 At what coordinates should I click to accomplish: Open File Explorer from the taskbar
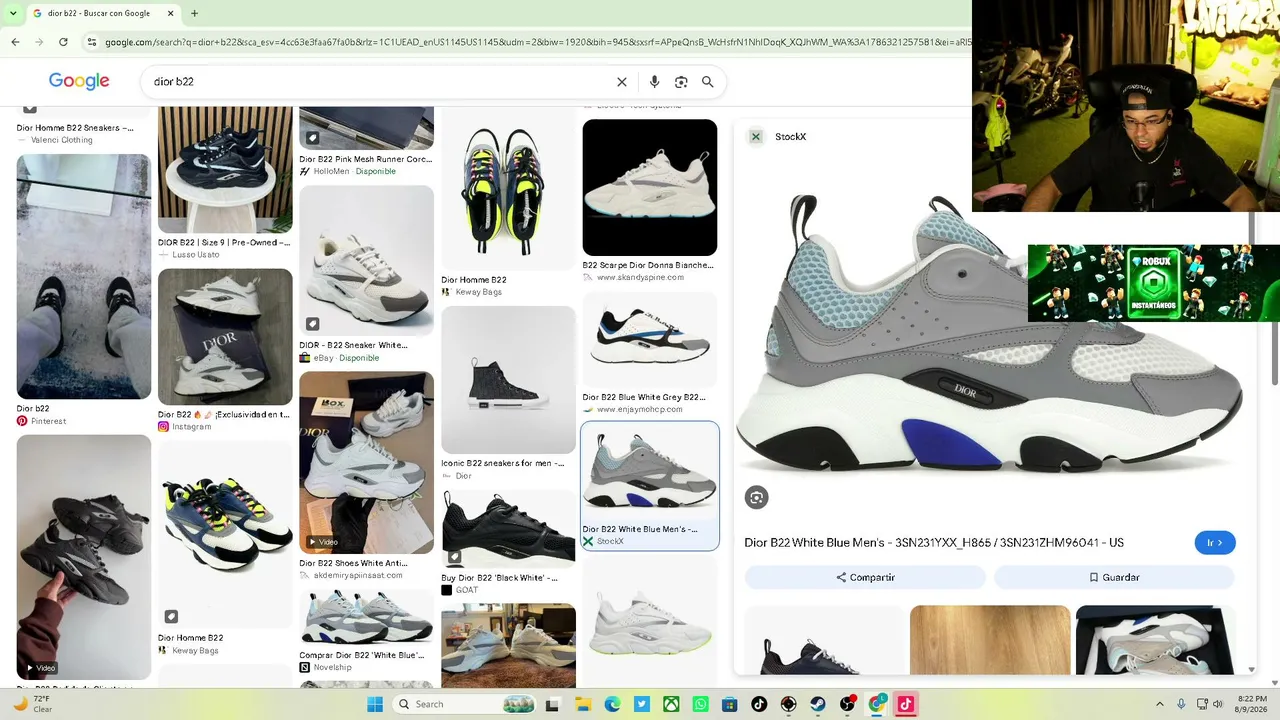(x=583, y=704)
